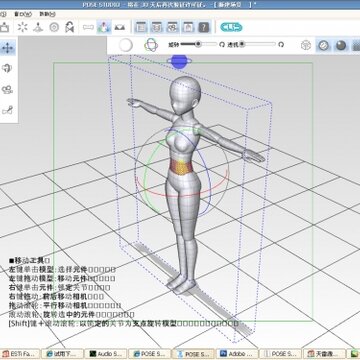Image resolution: width=360 pixels, height=360 pixels.
Task: Toggle the wireframe cube display mode
Action: (x=306, y=45)
